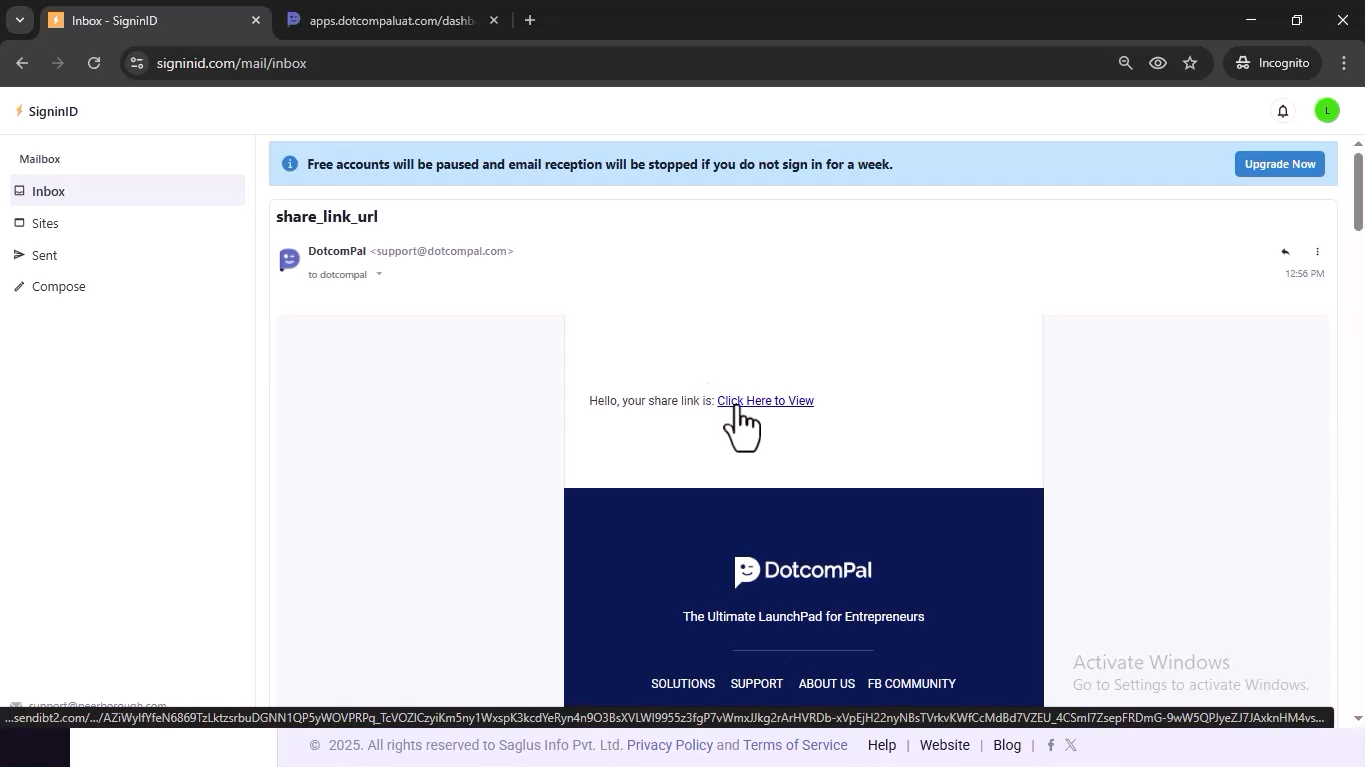This screenshot has width=1365, height=767.
Task: Bookmark this page with the star icon
Action: coord(1190,63)
